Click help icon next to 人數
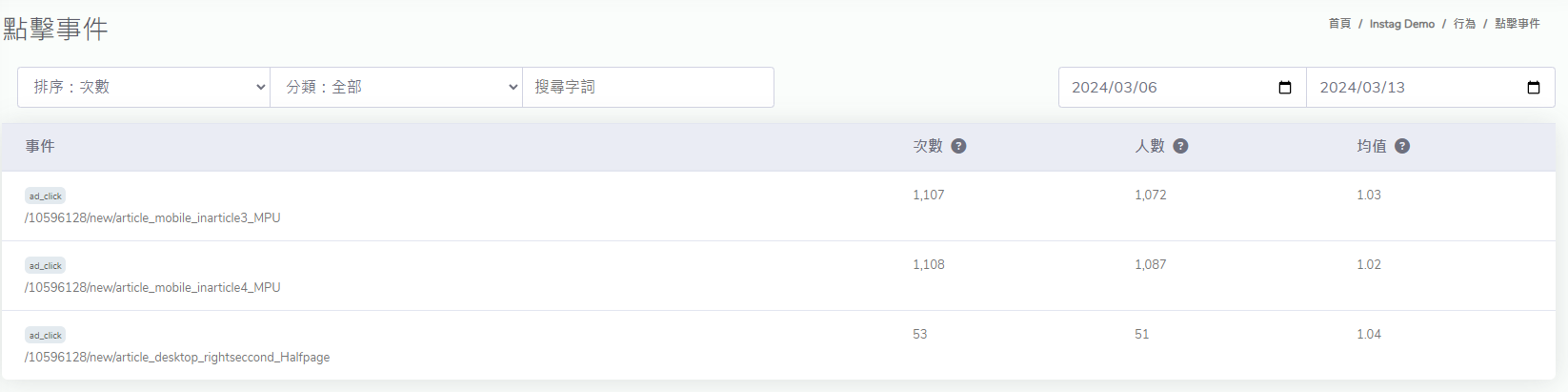This screenshot has width=1568, height=392. click(x=1180, y=146)
